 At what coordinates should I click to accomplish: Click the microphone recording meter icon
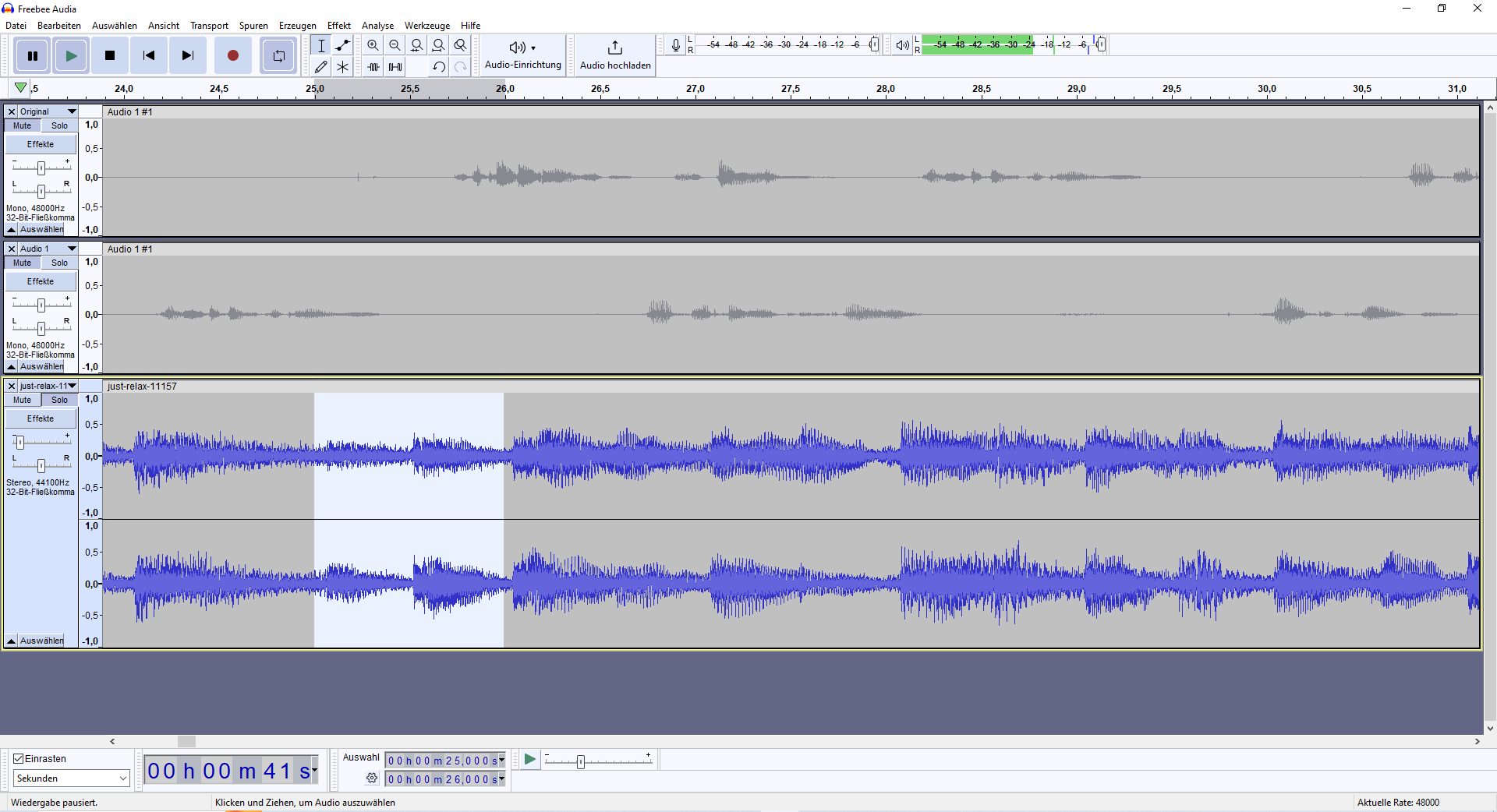(676, 45)
